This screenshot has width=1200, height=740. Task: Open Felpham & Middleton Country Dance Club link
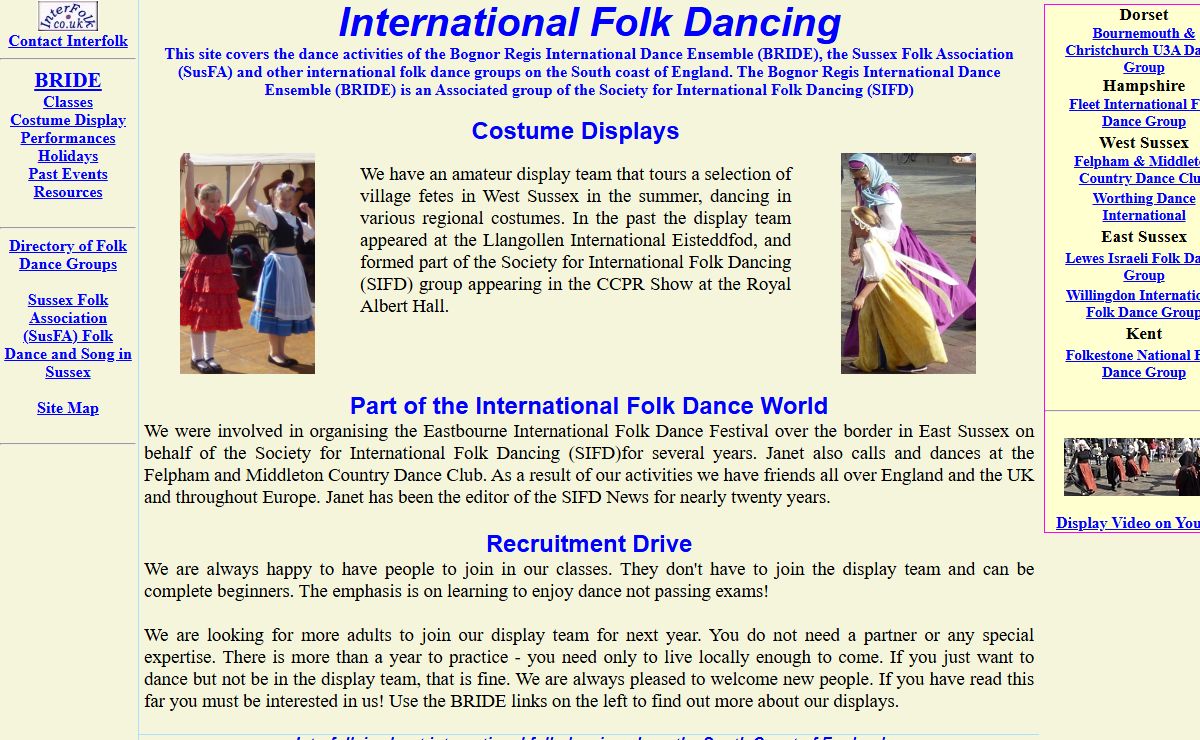point(1137,169)
